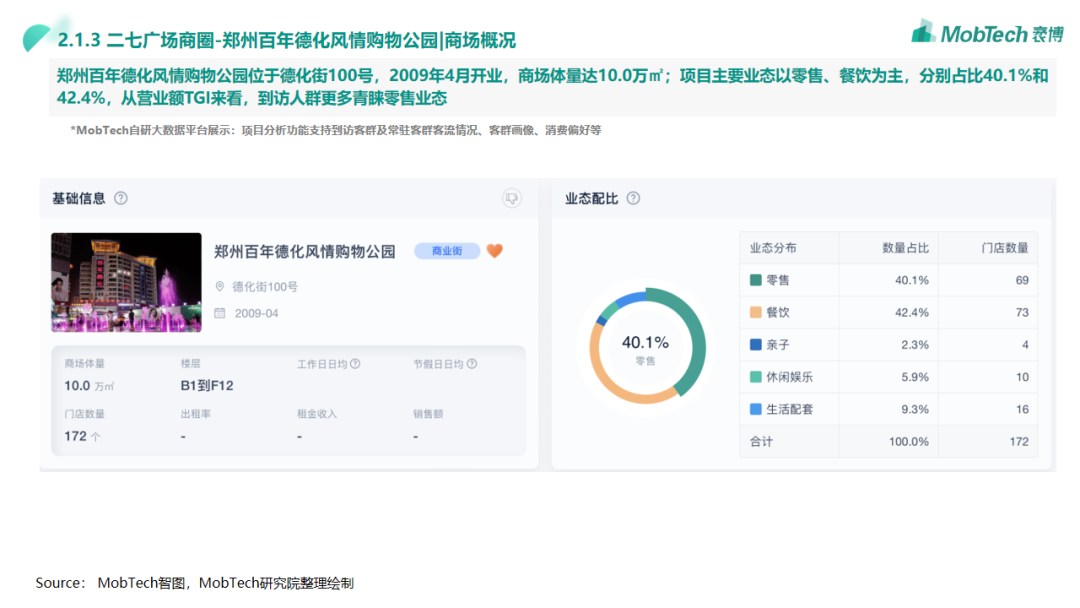Click the 餐饮 orange legend swatch

click(x=756, y=312)
